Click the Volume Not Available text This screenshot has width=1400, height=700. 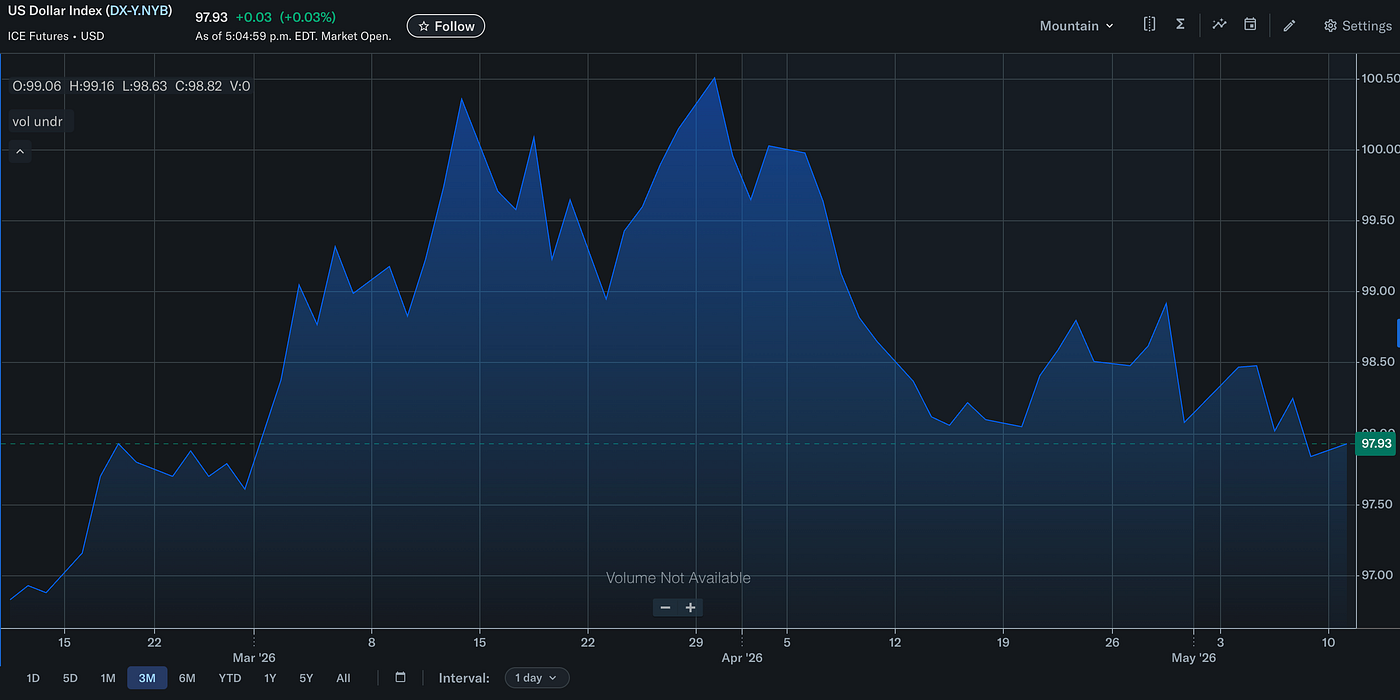pos(678,578)
